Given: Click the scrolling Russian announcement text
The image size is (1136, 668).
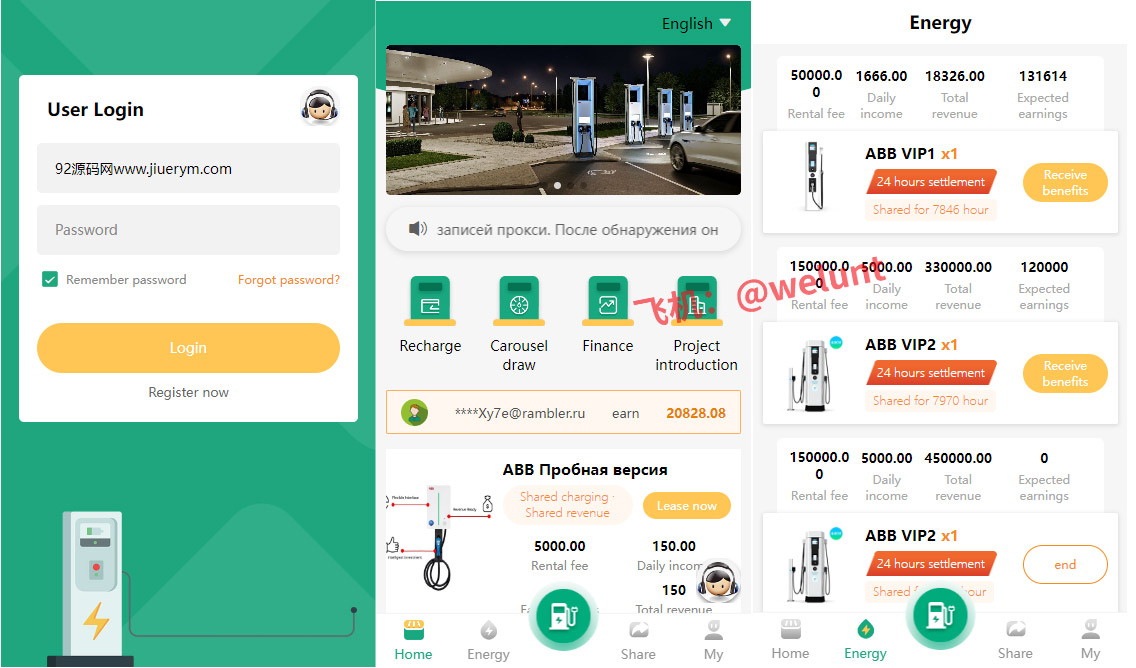Looking at the screenshot, I should [577, 230].
